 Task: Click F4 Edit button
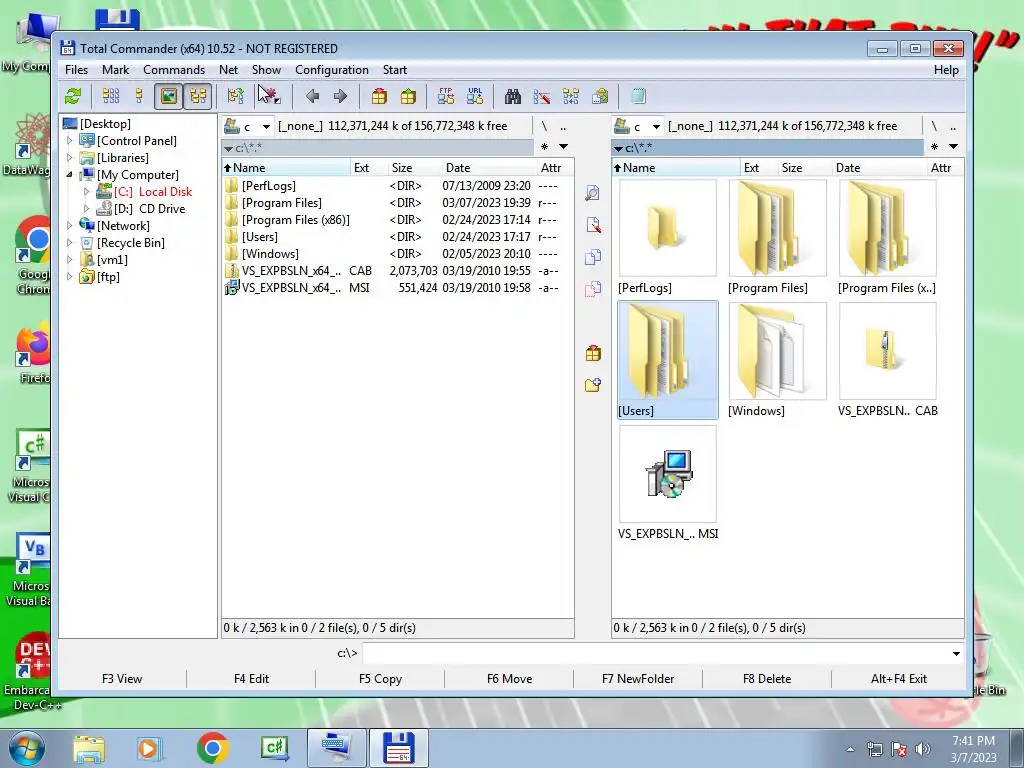pos(251,679)
